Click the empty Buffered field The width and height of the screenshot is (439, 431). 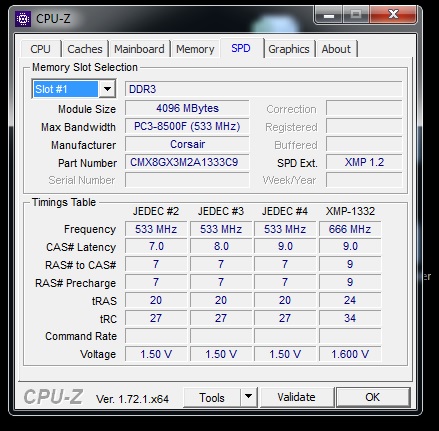(364, 144)
